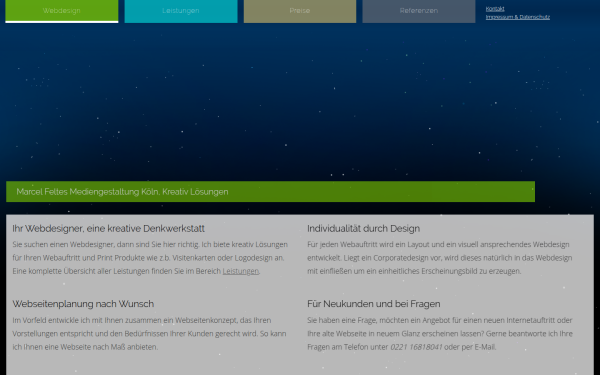The width and height of the screenshot is (600, 375).
Task: Click paragraph starting Sie haben eine Frage
Action: point(440,333)
